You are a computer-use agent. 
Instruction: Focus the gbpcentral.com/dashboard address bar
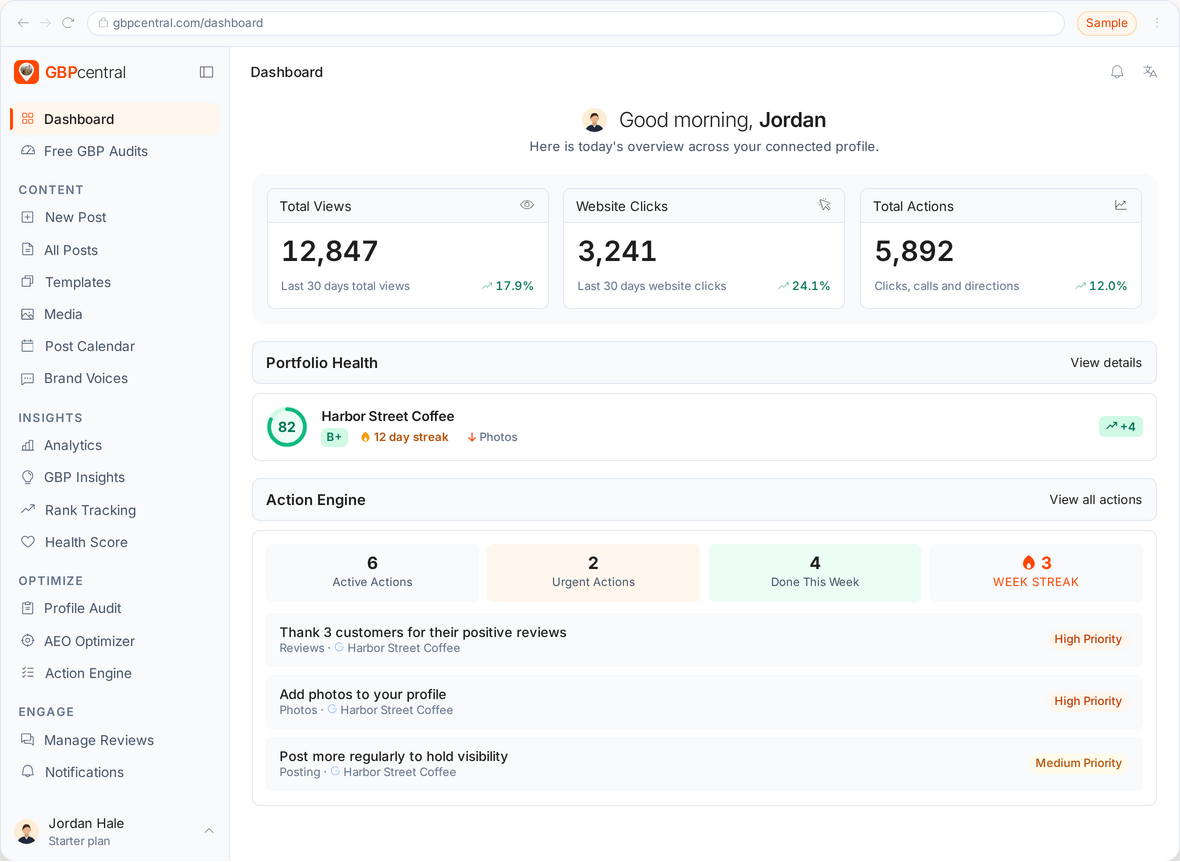click(576, 23)
